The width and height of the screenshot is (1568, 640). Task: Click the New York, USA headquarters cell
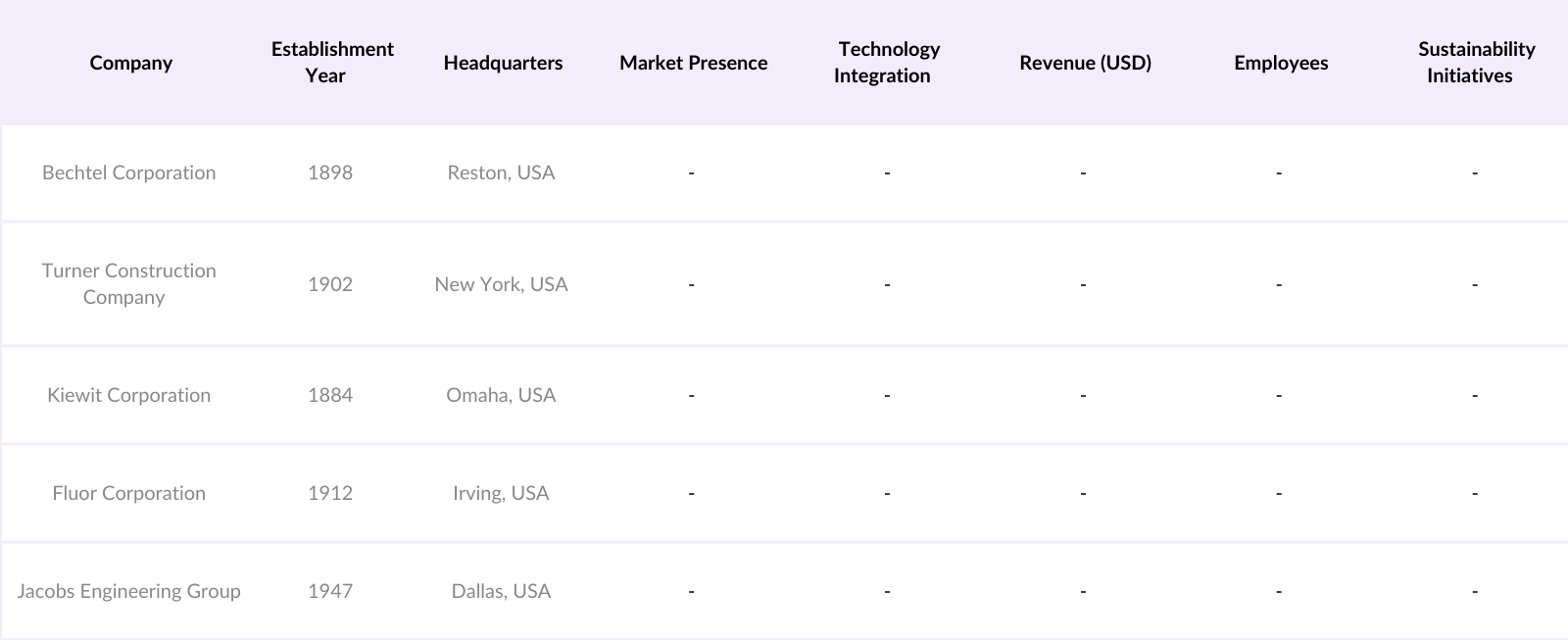tap(501, 284)
